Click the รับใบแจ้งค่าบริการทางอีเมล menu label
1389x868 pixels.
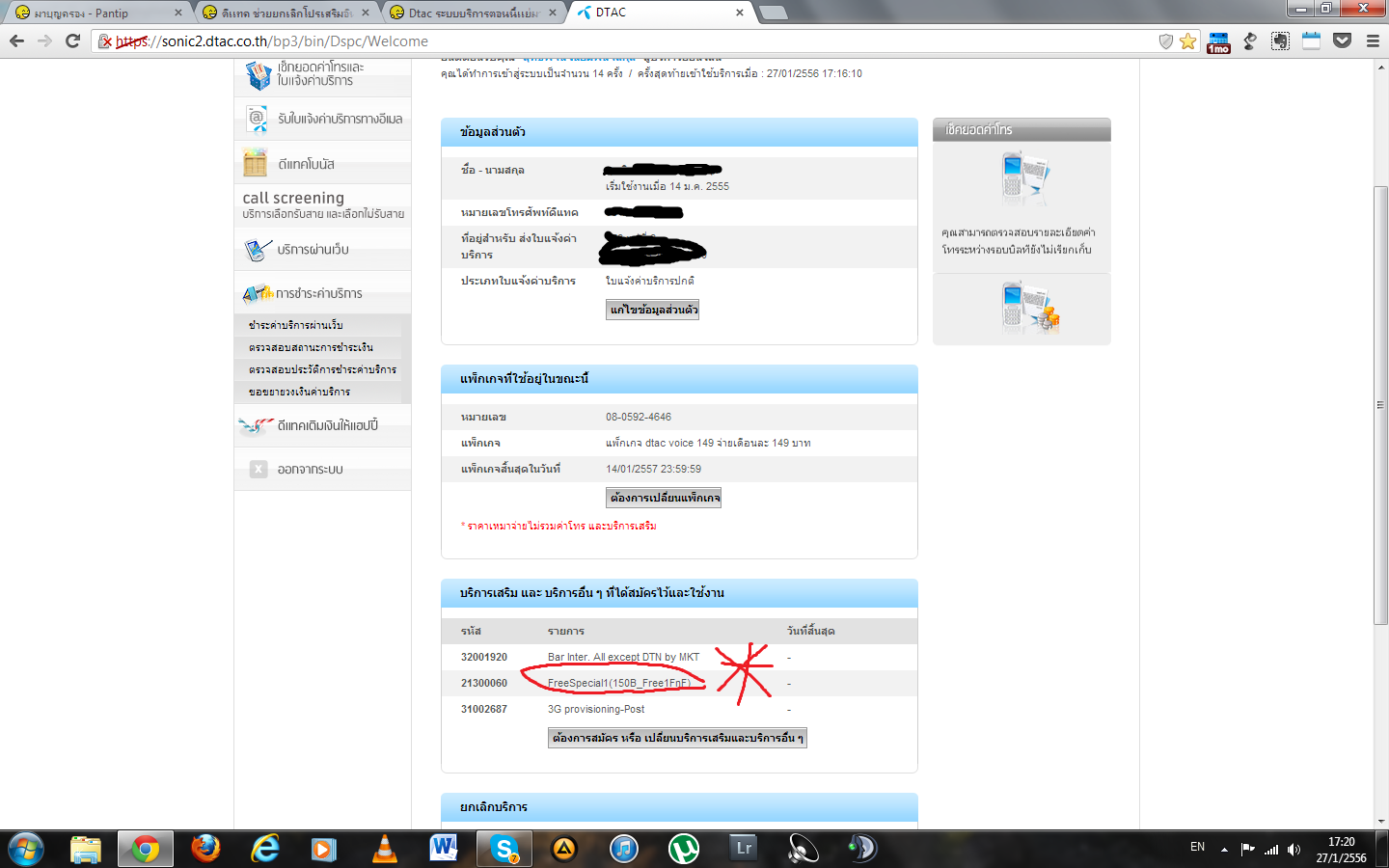click(x=340, y=119)
